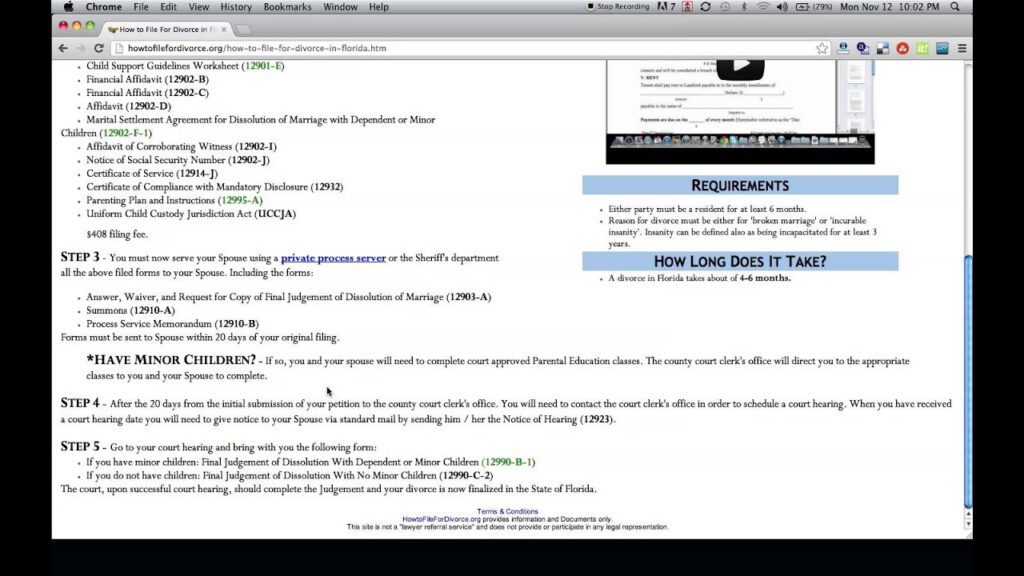Play the embedded YouTube video
This screenshot has height=576, width=1024.
pos(741,67)
